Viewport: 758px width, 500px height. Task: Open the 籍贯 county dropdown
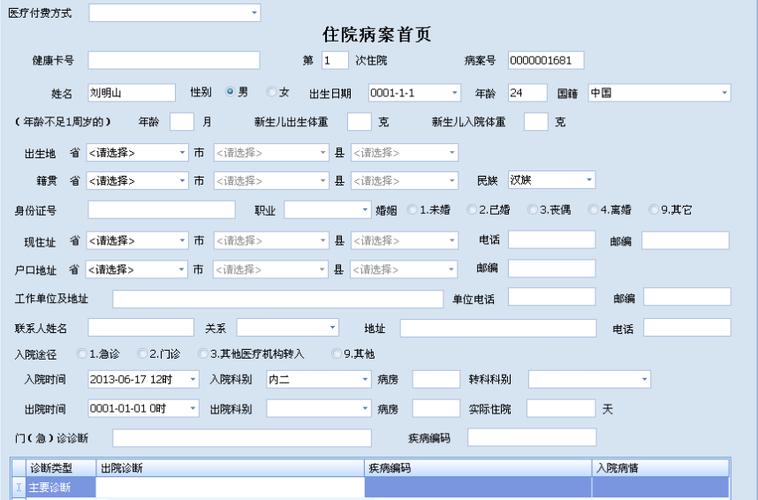click(x=452, y=181)
